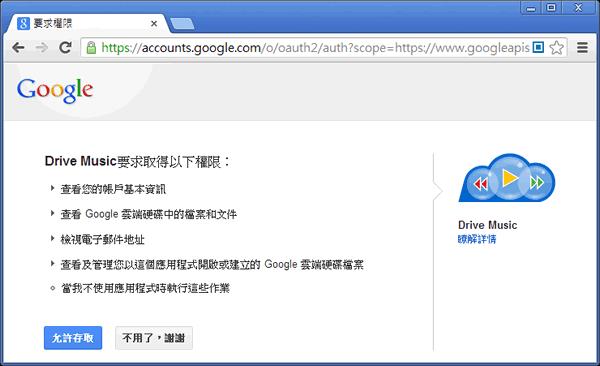600x366 pixels.
Task: Click the browser forward arrow
Action: (41, 48)
